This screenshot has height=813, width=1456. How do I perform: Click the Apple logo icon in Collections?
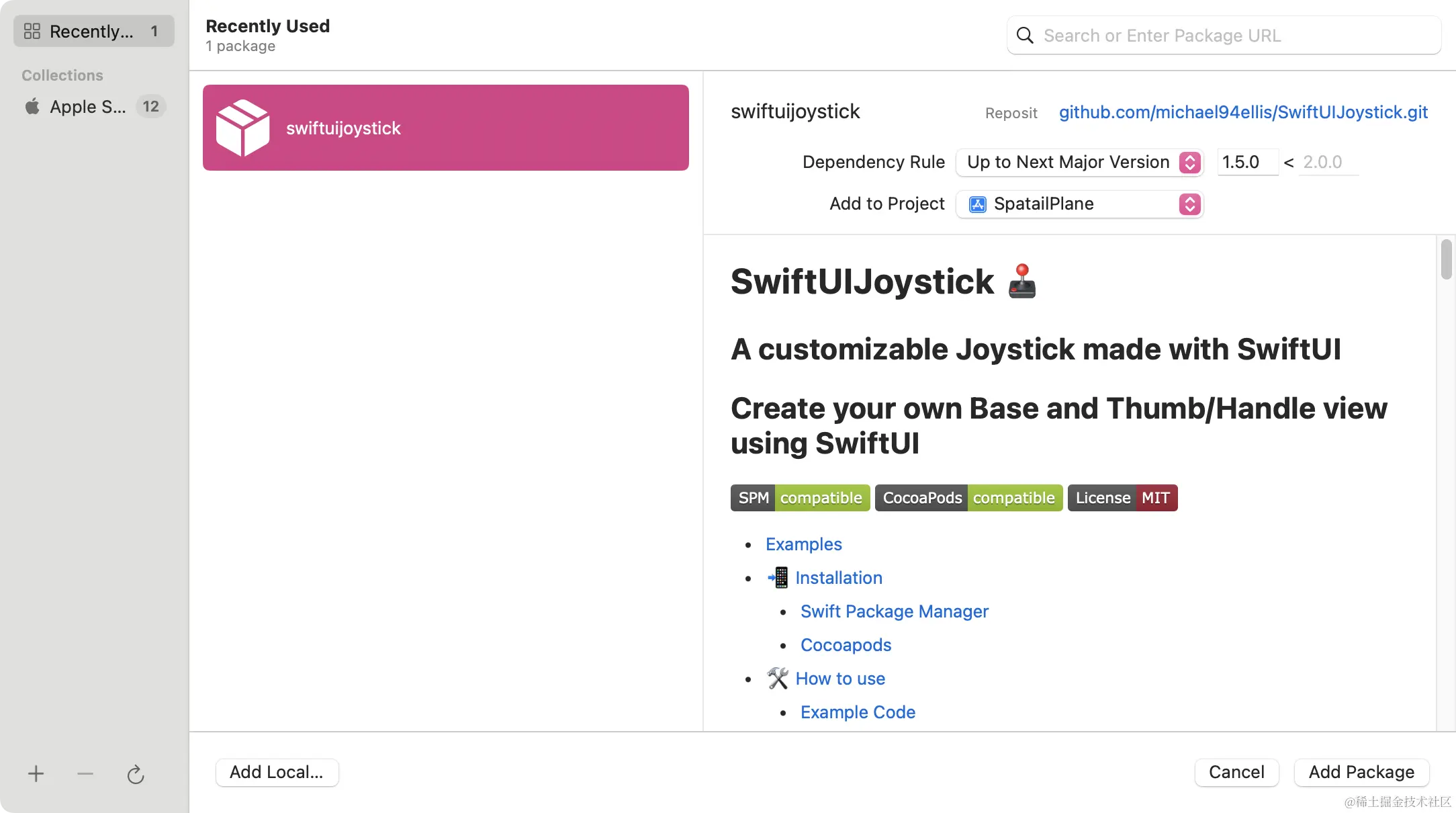coord(32,107)
